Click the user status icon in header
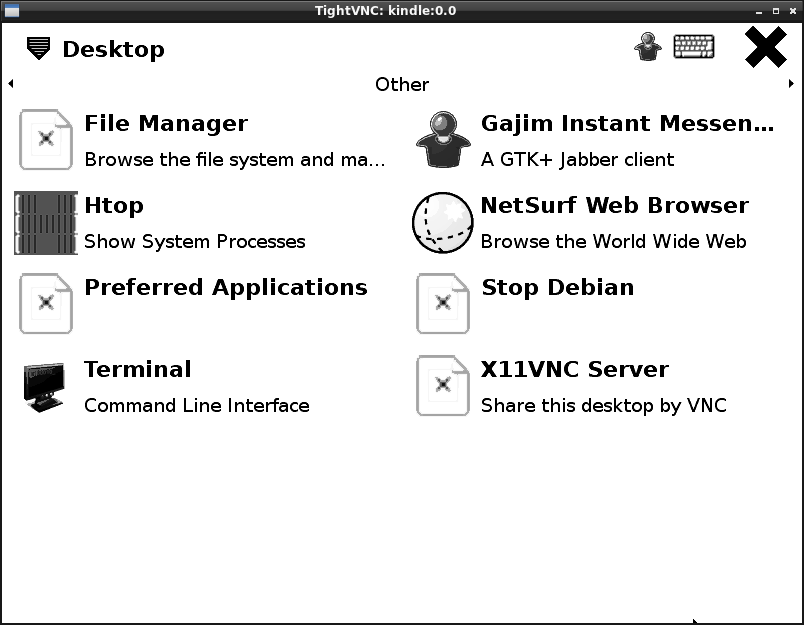The height and width of the screenshot is (625, 804). click(x=648, y=47)
